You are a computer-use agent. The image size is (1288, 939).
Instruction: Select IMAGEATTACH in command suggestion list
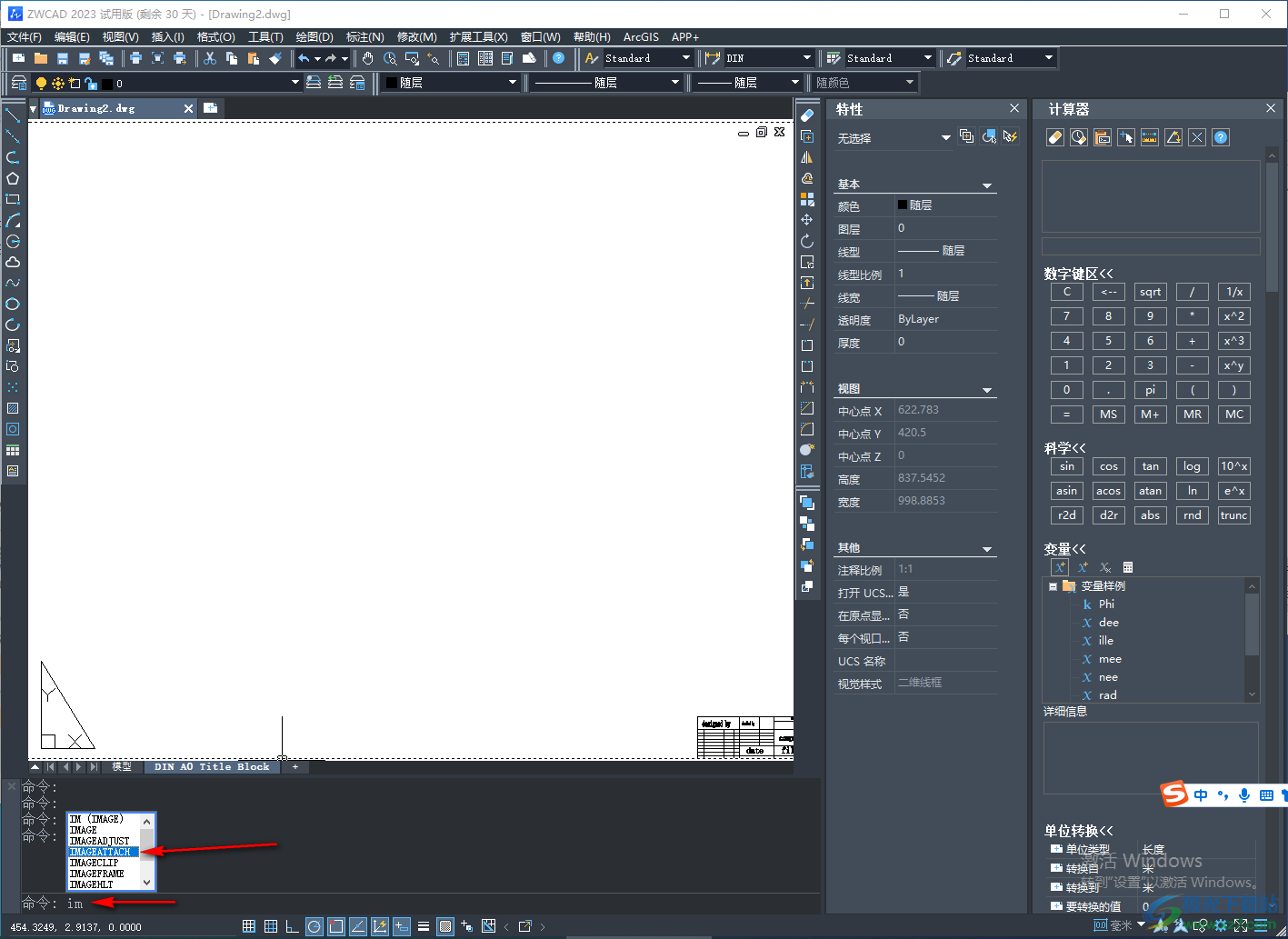point(100,852)
